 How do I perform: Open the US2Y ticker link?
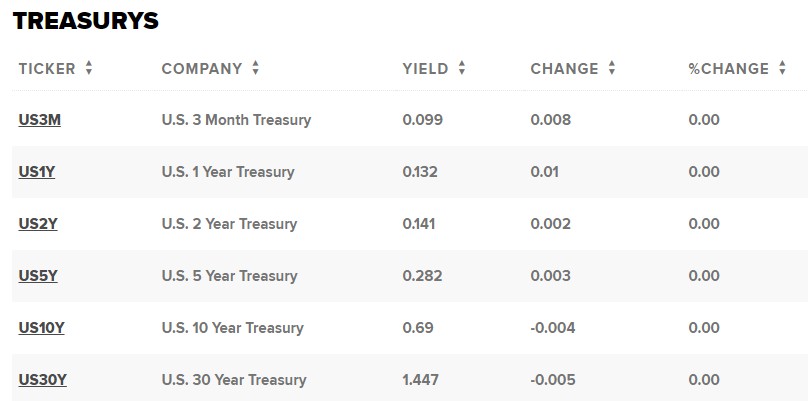(x=38, y=224)
